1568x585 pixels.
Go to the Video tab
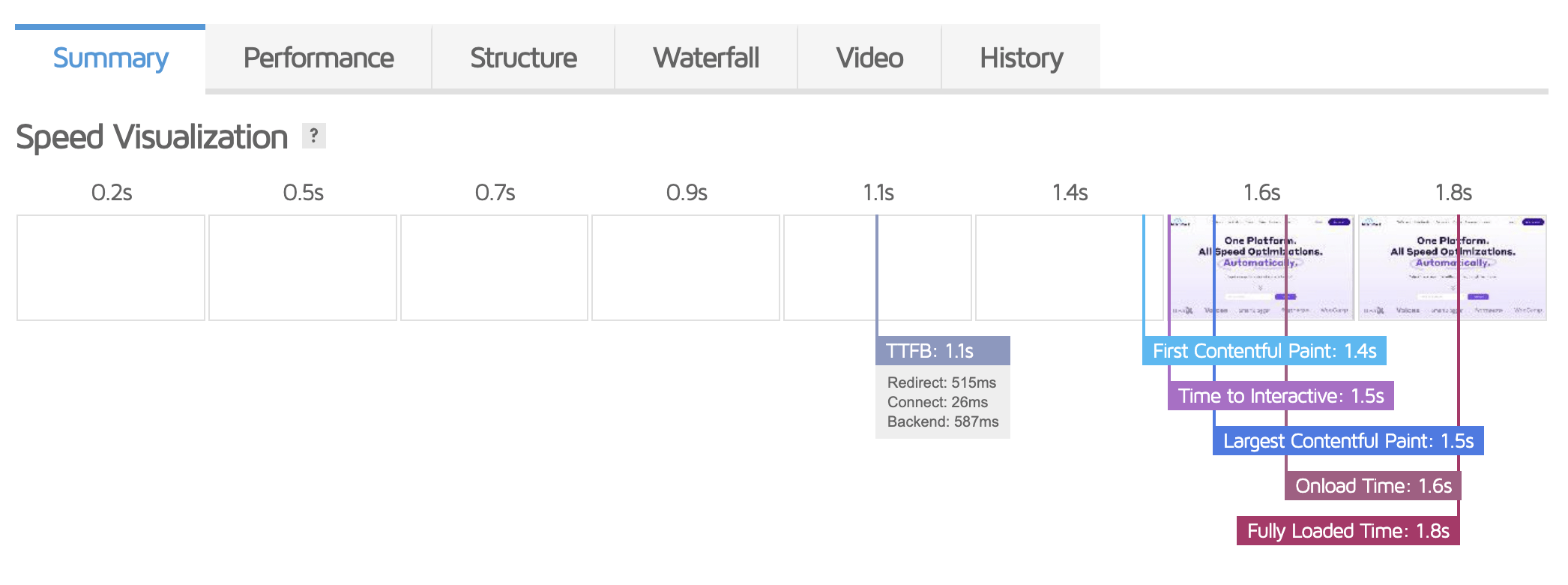tap(869, 58)
